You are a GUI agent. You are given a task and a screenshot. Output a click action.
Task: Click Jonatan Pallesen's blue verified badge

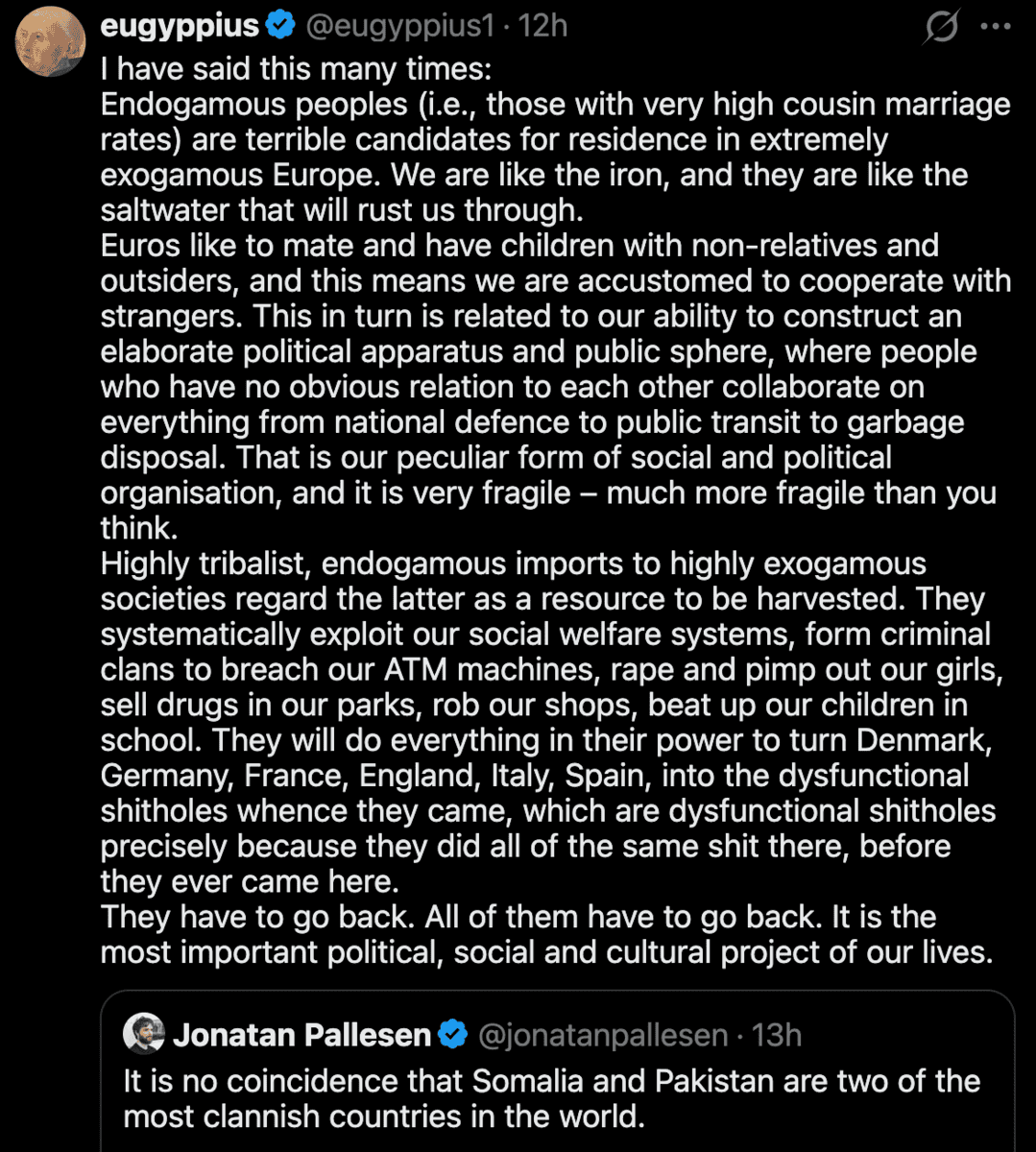452,1035
